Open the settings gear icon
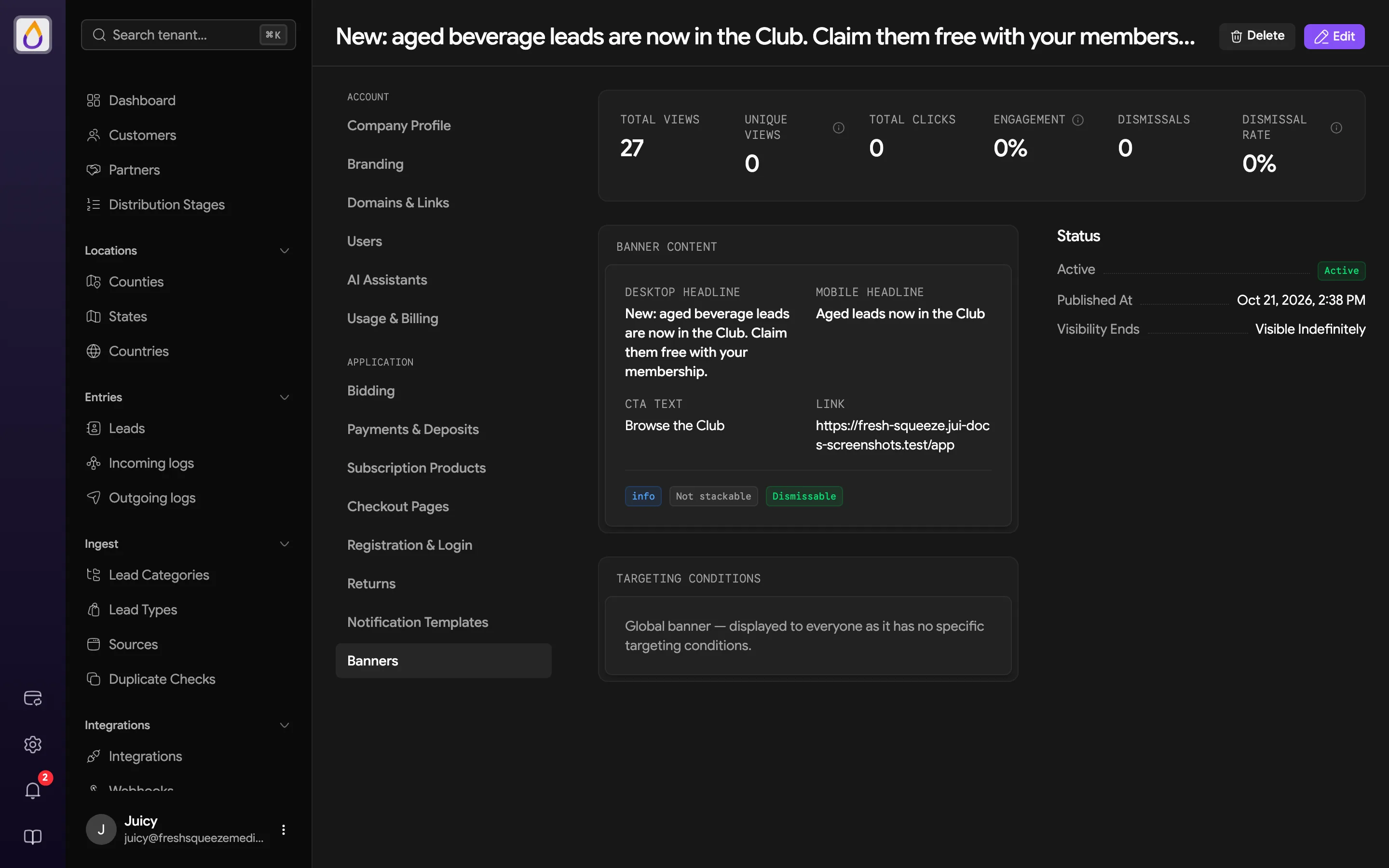 33,745
